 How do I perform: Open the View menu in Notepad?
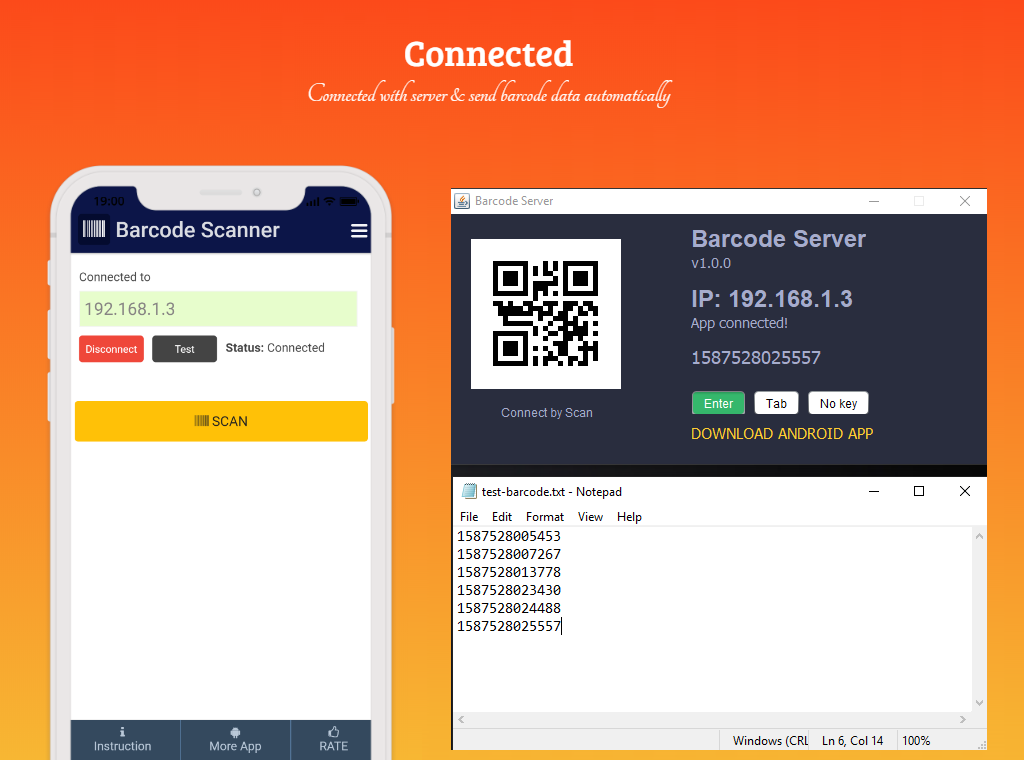pos(590,516)
